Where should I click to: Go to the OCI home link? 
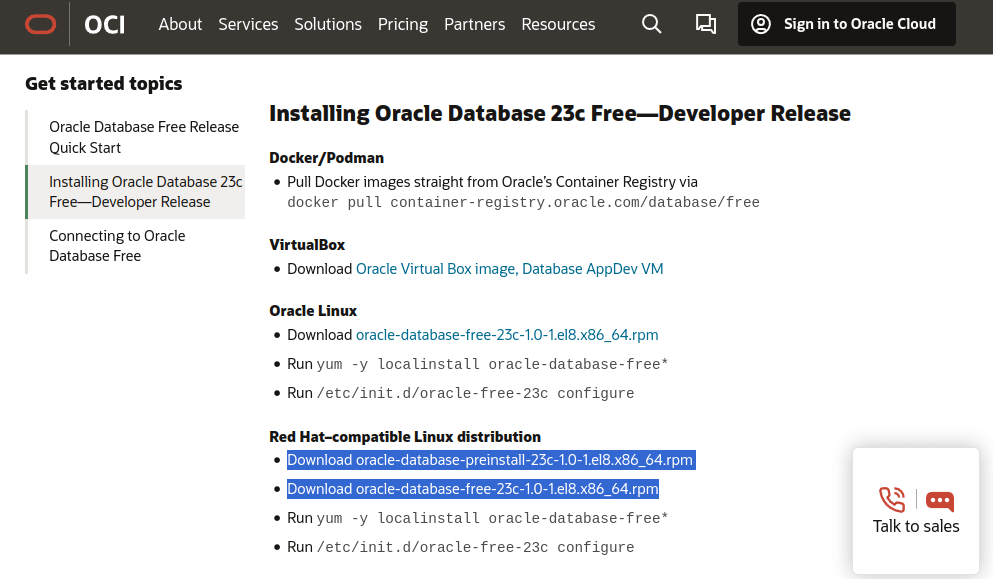[104, 25]
